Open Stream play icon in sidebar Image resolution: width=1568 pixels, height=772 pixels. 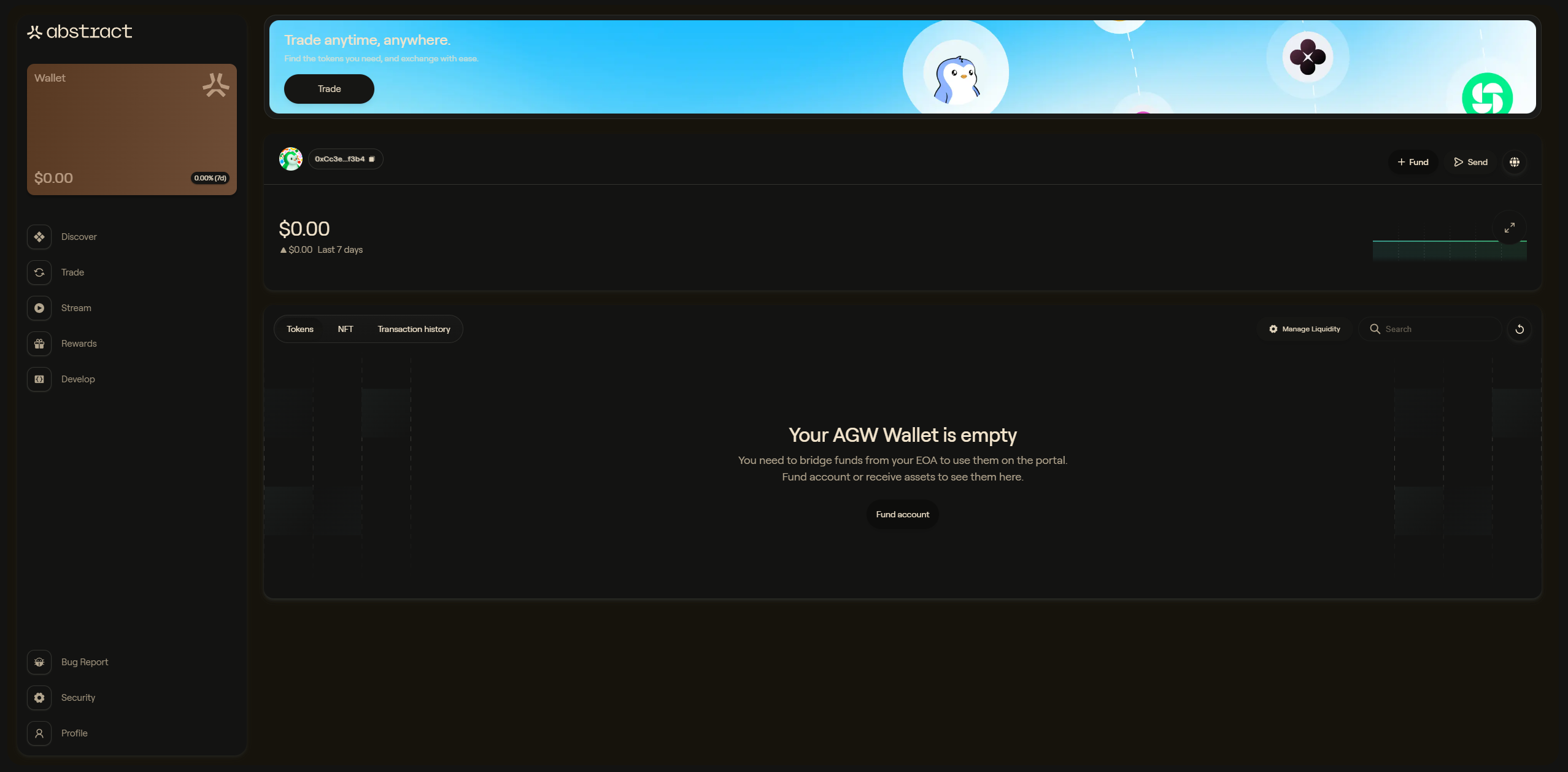tap(39, 308)
